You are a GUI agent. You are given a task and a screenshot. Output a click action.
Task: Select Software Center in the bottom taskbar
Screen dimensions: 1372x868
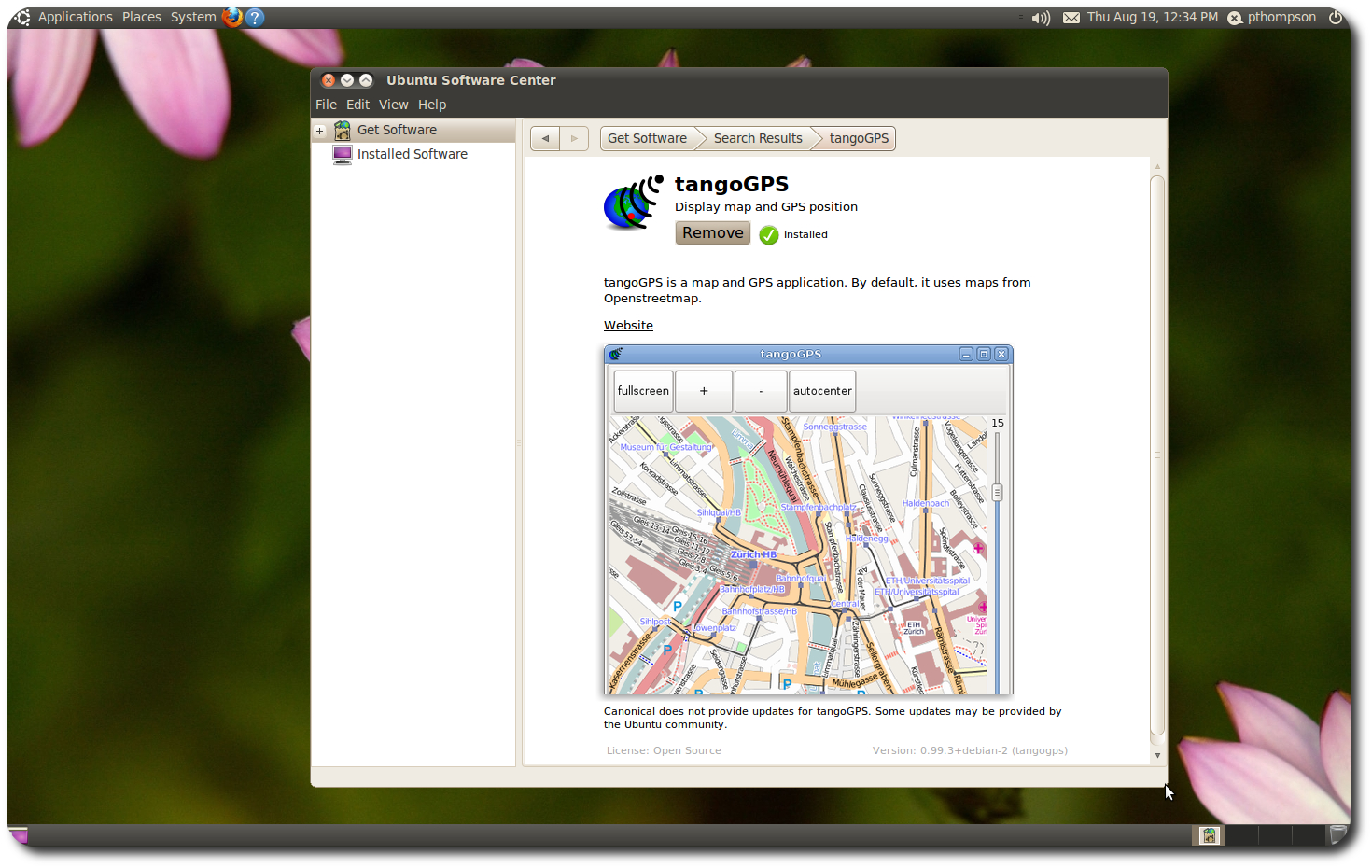pyautogui.click(x=1210, y=835)
